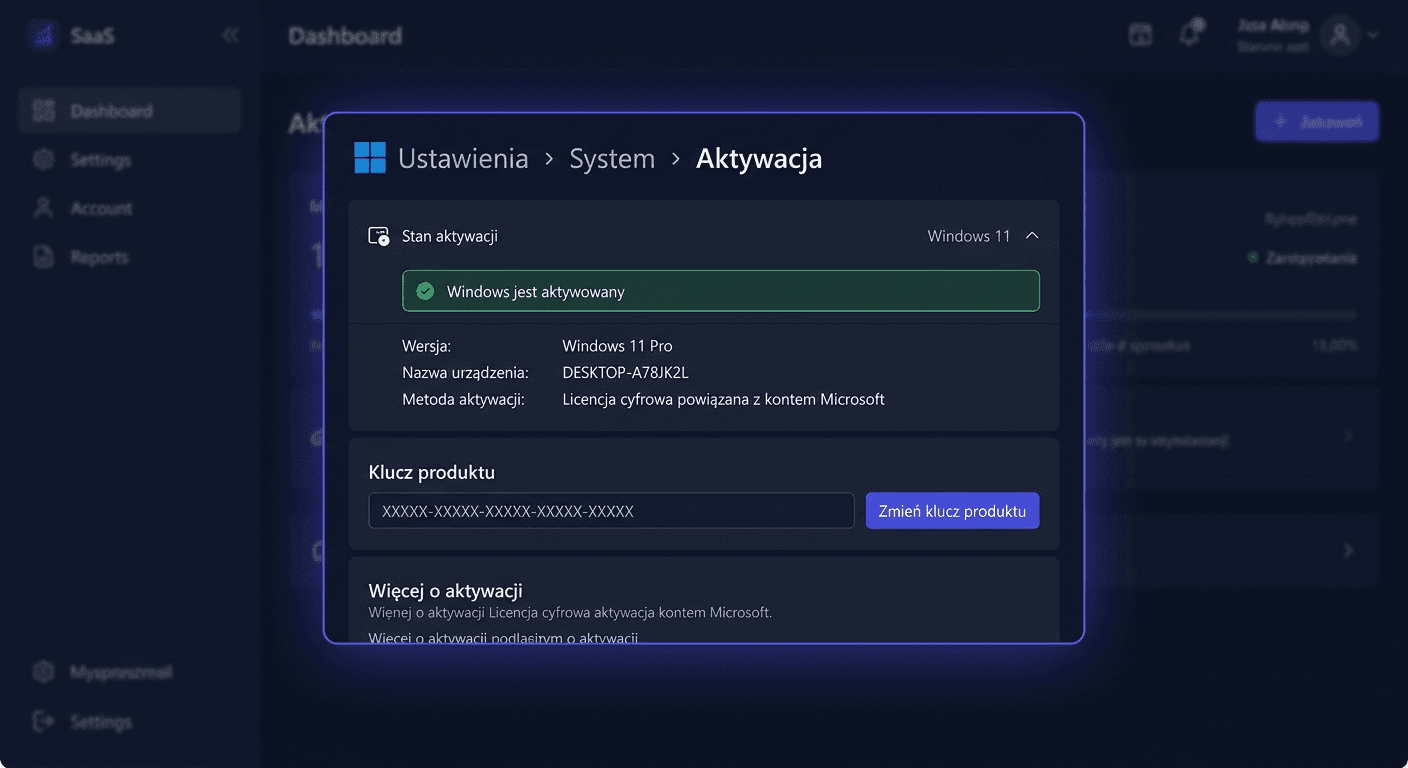This screenshot has height=768, width=1408.
Task: Select the Reports document icon
Action: click(x=43, y=256)
